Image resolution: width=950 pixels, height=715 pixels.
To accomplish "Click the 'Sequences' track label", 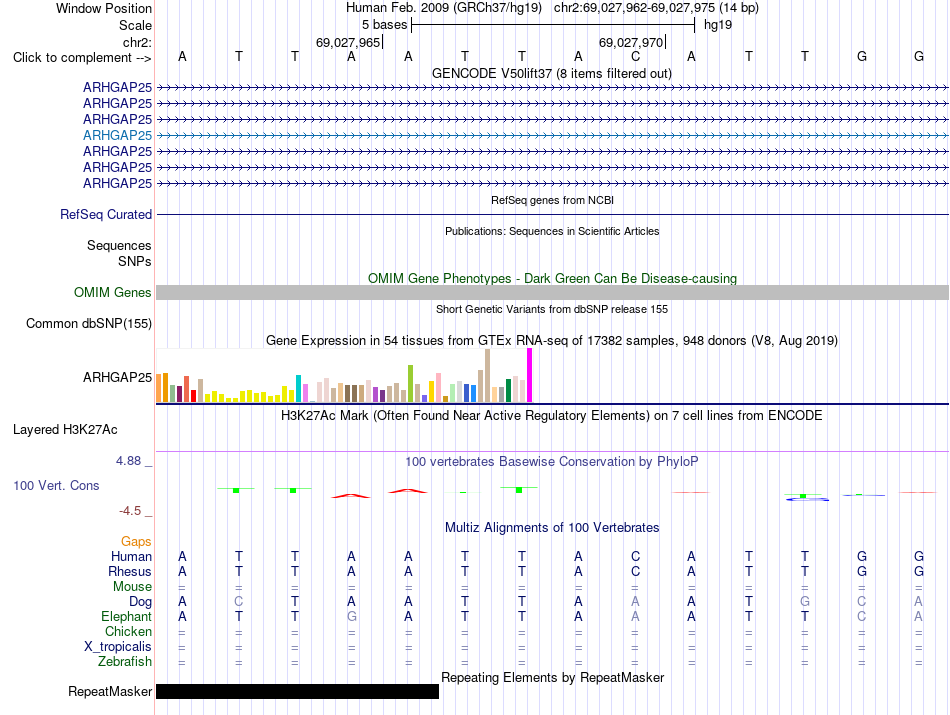I will click(x=119, y=245).
